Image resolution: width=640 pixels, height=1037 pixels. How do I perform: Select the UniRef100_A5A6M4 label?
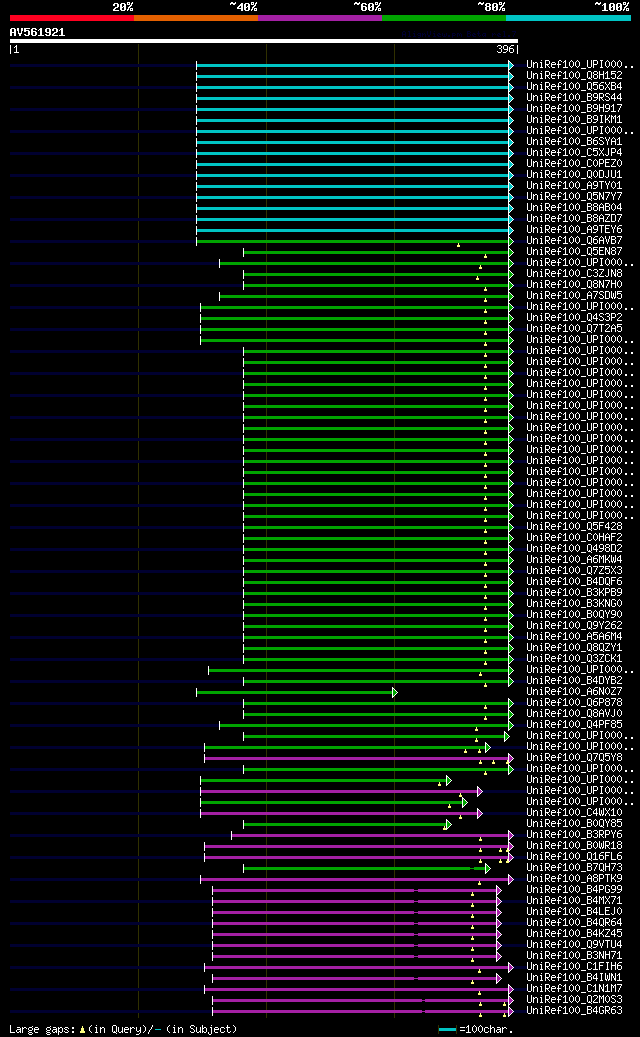pos(574,636)
